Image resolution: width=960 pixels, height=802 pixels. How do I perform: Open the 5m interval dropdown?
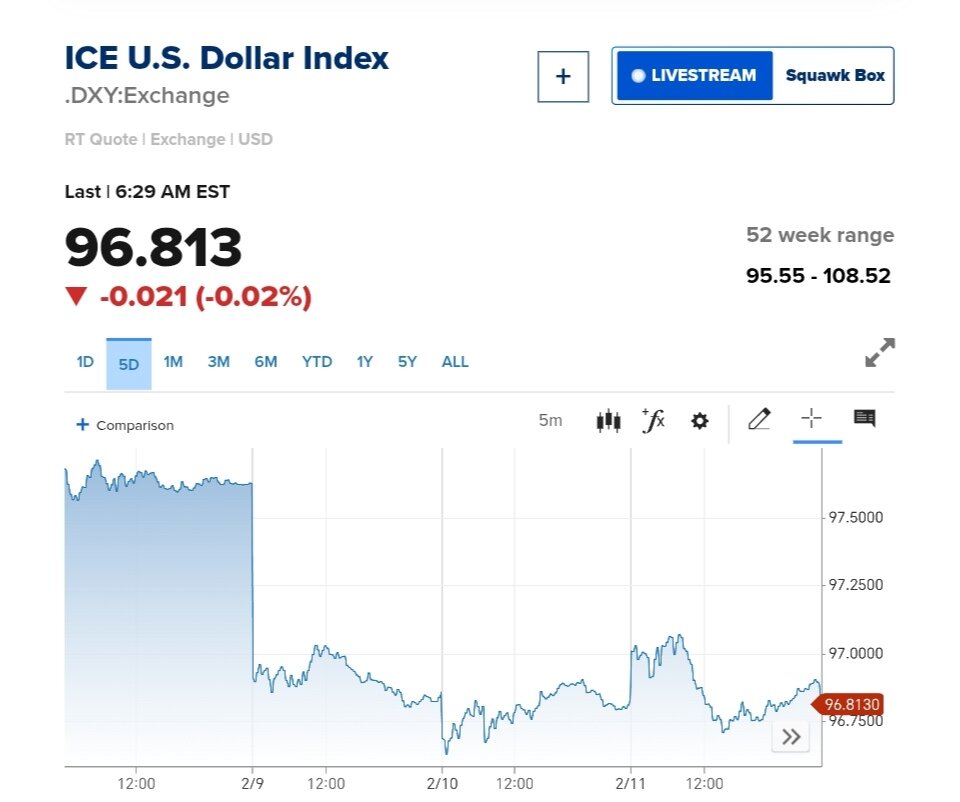550,421
